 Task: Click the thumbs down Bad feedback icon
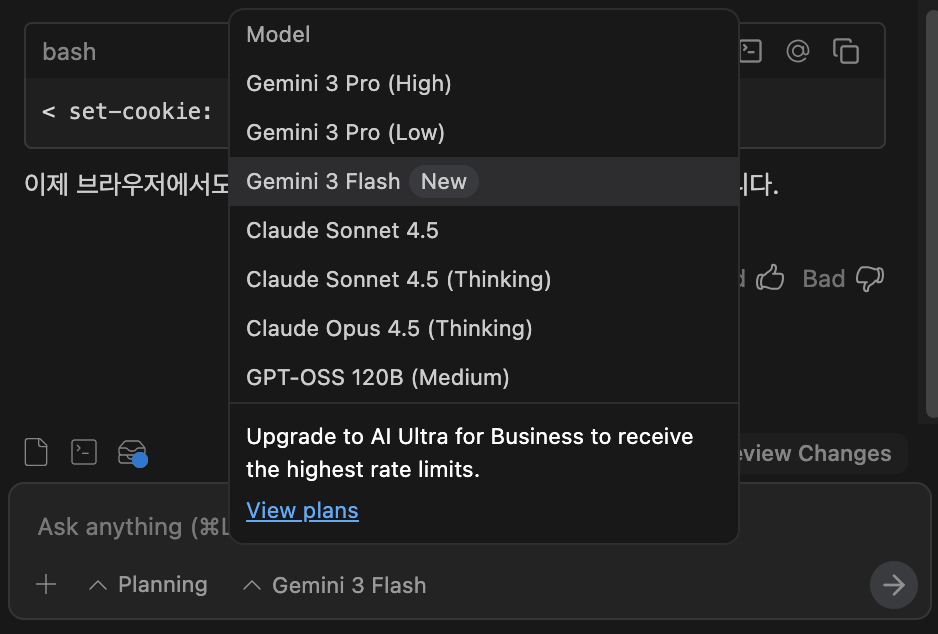point(870,278)
